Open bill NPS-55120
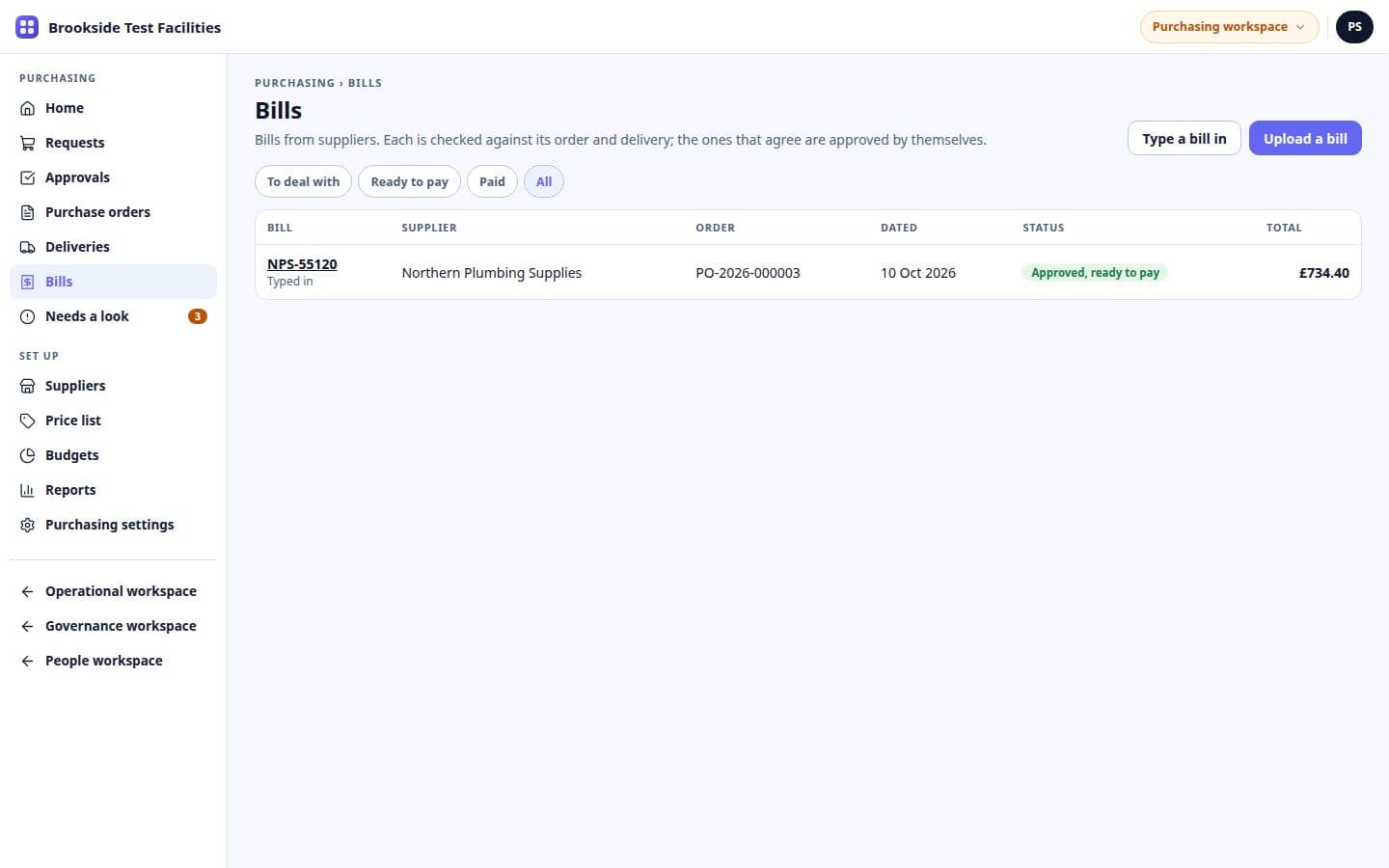The image size is (1389, 868). click(302, 264)
